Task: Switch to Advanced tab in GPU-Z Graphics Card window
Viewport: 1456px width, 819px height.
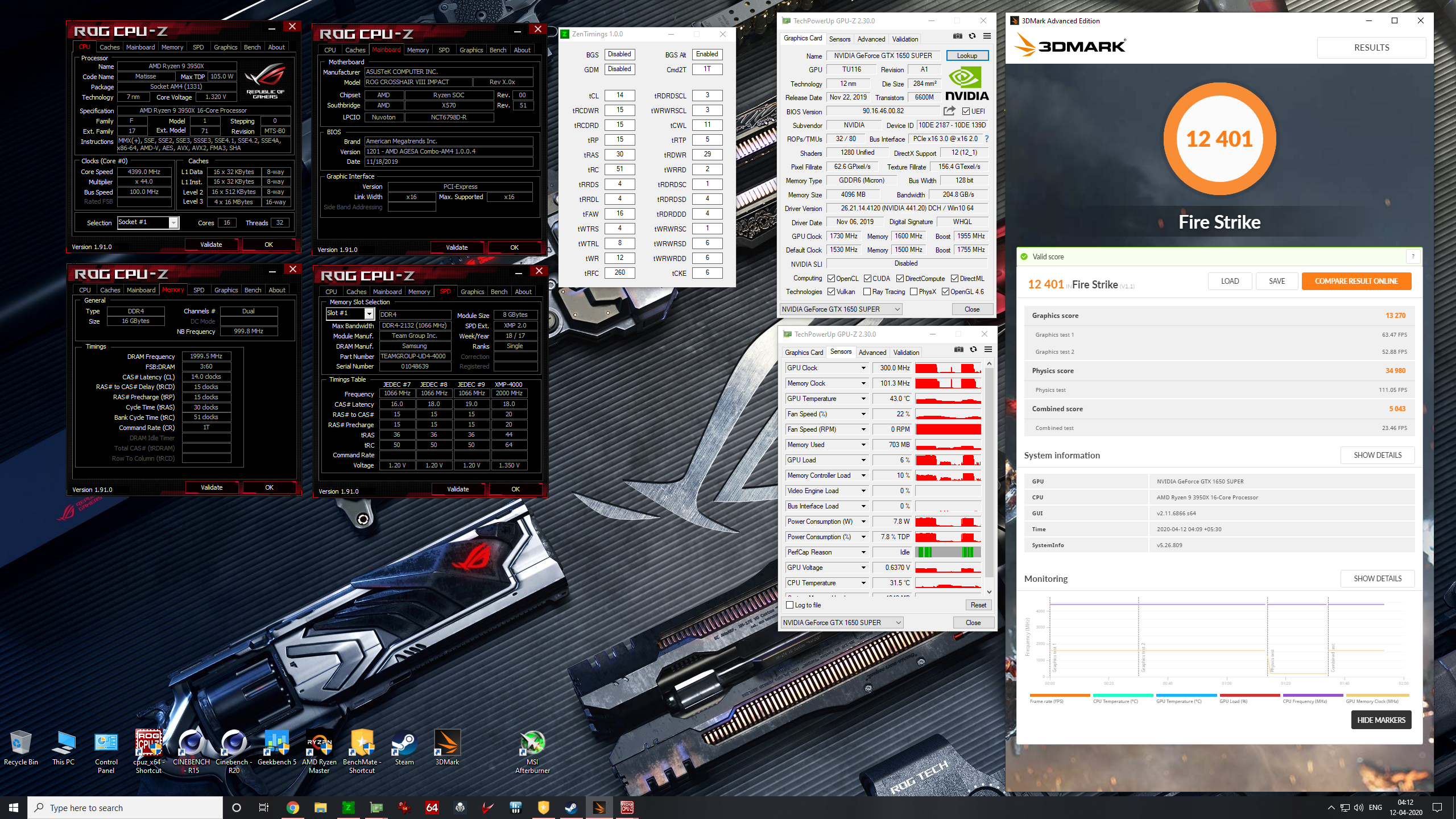Action: 871,39
